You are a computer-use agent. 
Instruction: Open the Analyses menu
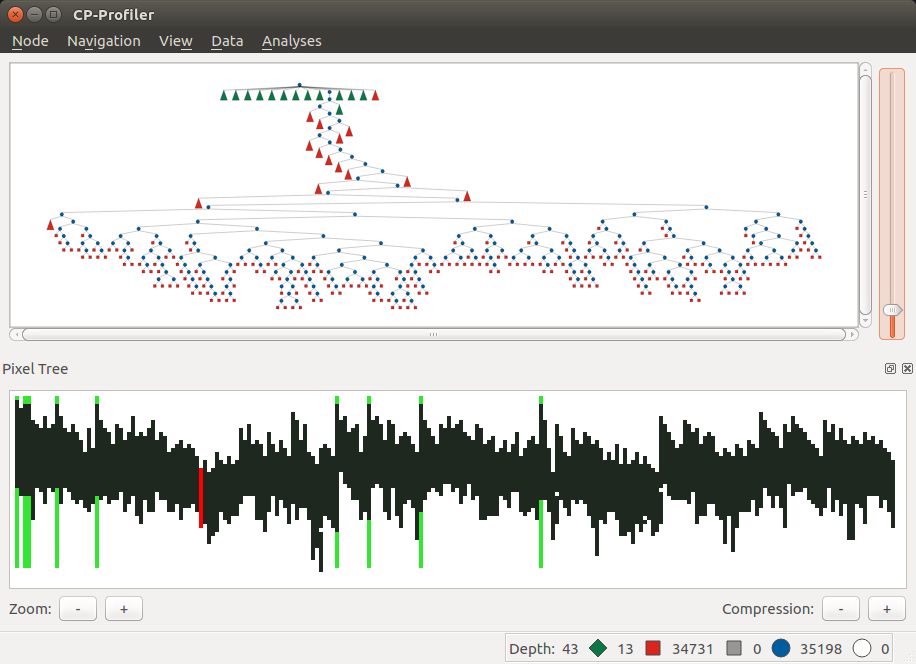pos(291,41)
